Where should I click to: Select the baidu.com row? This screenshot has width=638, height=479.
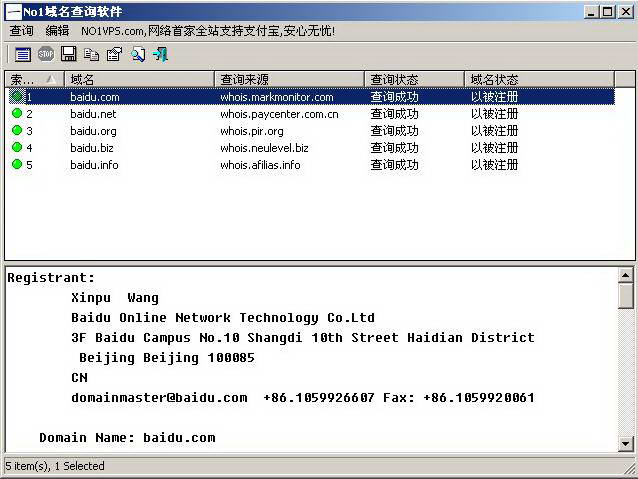(311, 97)
